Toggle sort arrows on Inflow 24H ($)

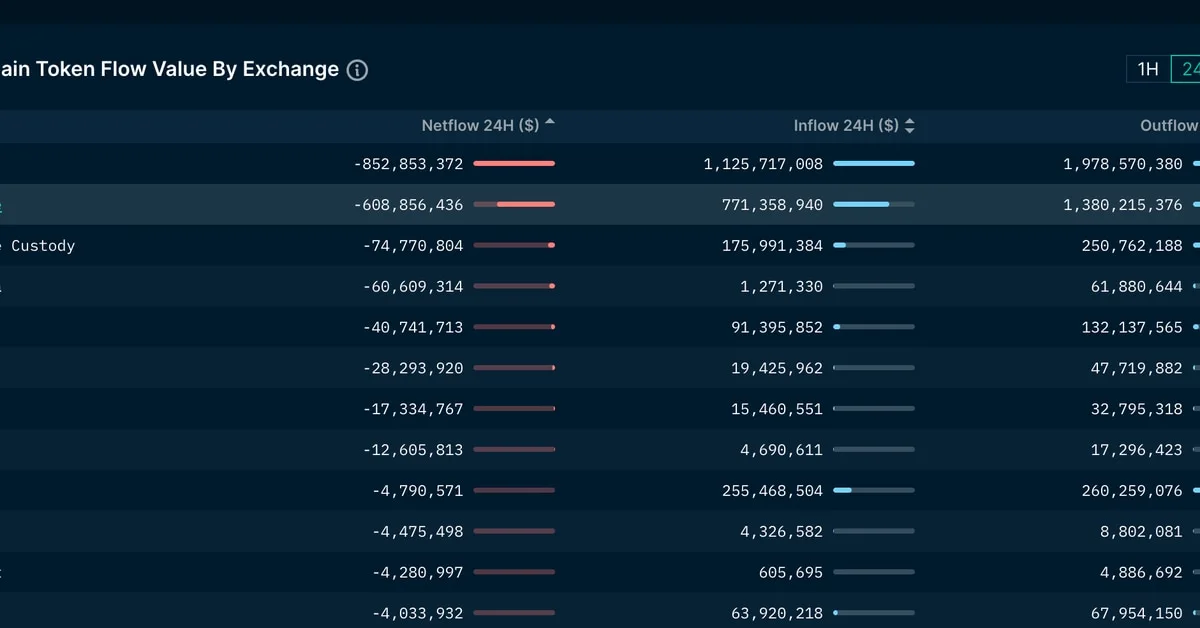(909, 126)
